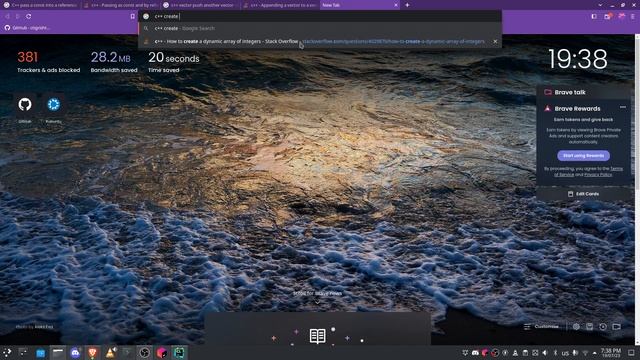Click the forward navigation arrow
This screenshot has height=360, width=640.
tap(18, 16)
